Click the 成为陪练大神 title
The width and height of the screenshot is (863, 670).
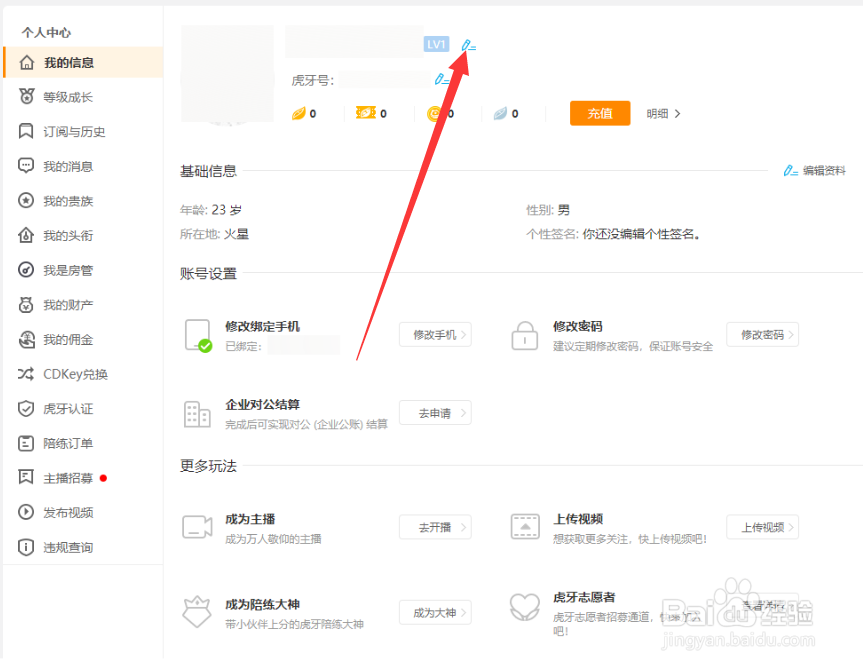click(x=263, y=604)
